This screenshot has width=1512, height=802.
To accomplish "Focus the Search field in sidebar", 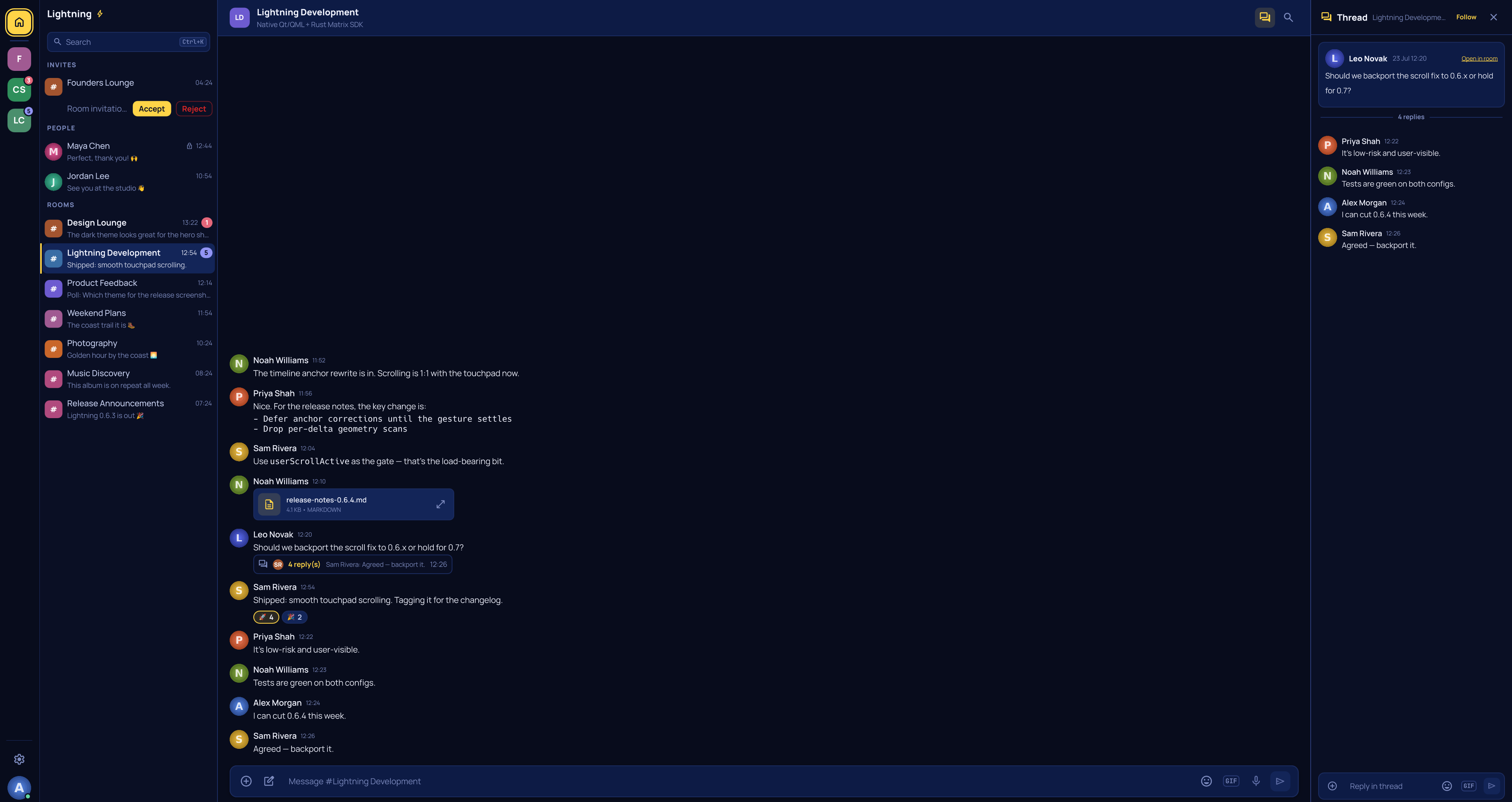I will coord(128,42).
